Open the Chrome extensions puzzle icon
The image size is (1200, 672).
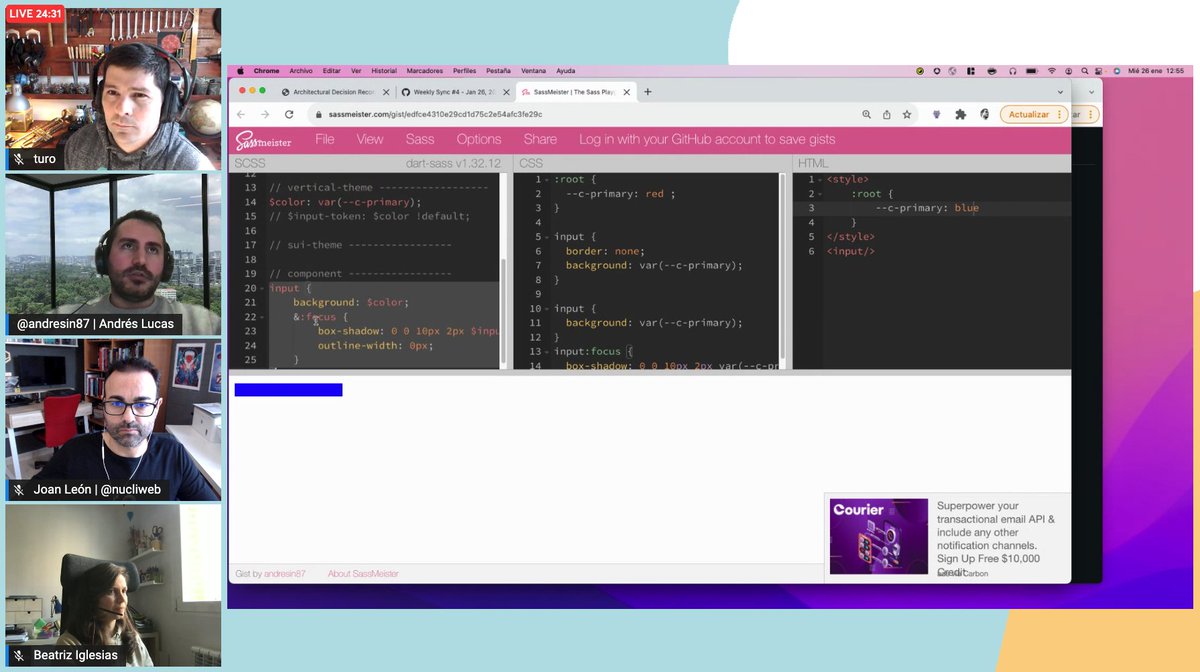[x=960, y=114]
